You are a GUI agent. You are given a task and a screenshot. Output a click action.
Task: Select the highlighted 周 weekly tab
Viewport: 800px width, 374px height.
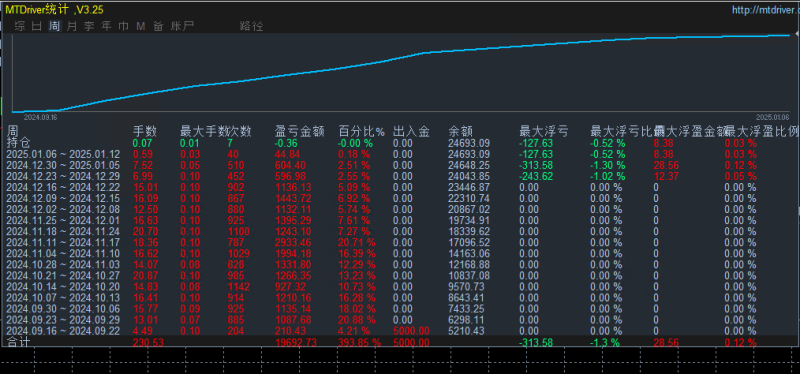[54, 26]
